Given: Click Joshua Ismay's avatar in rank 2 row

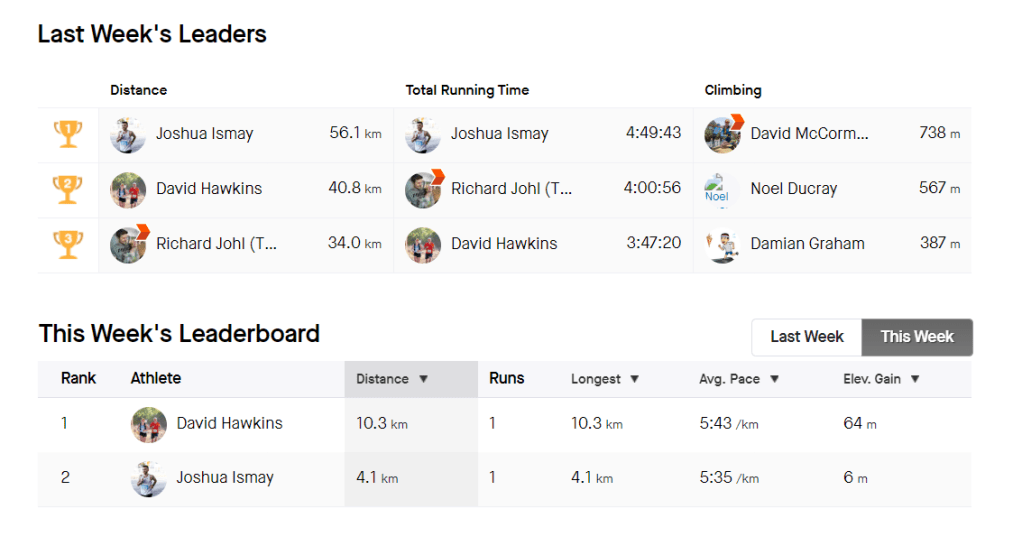Looking at the screenshot, I should 149,478.
